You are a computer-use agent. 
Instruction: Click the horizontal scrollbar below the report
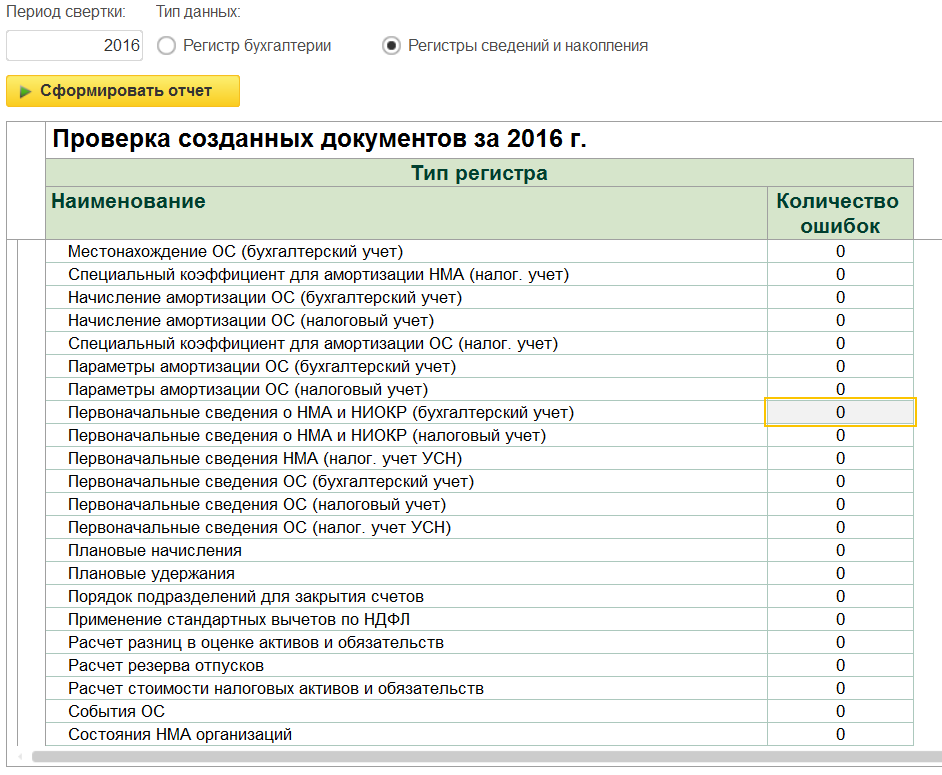coord(480,757)
